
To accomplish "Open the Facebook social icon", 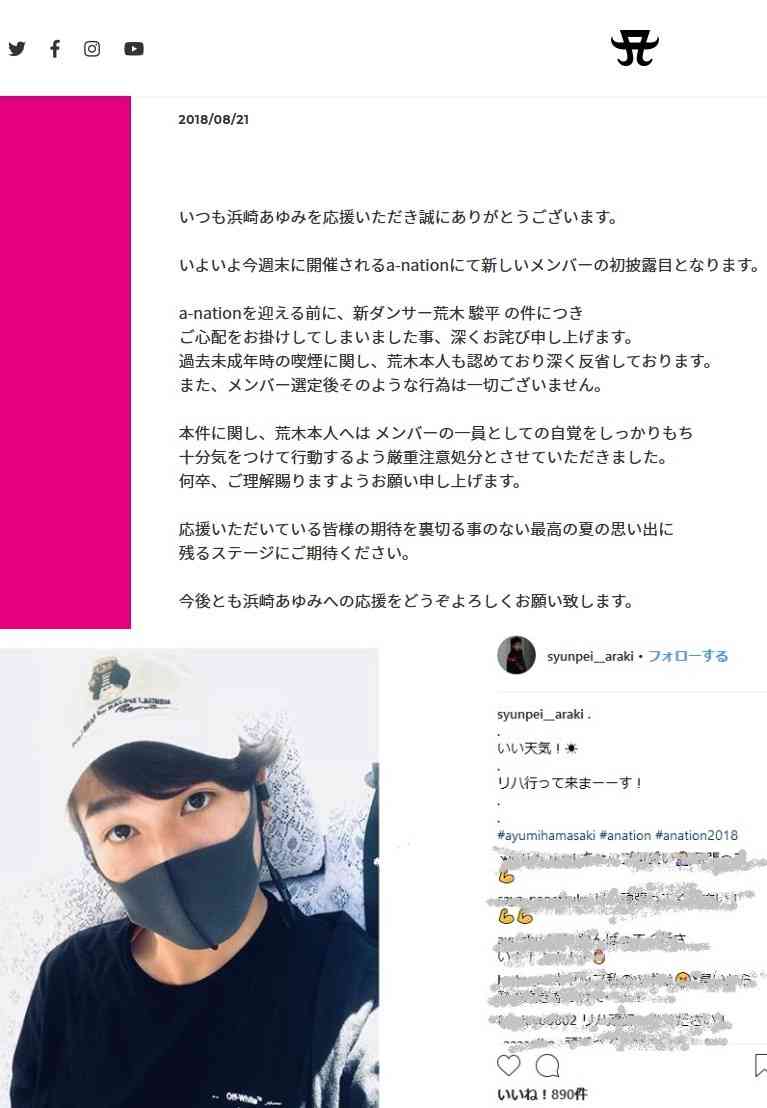I will tap(55, 49).
